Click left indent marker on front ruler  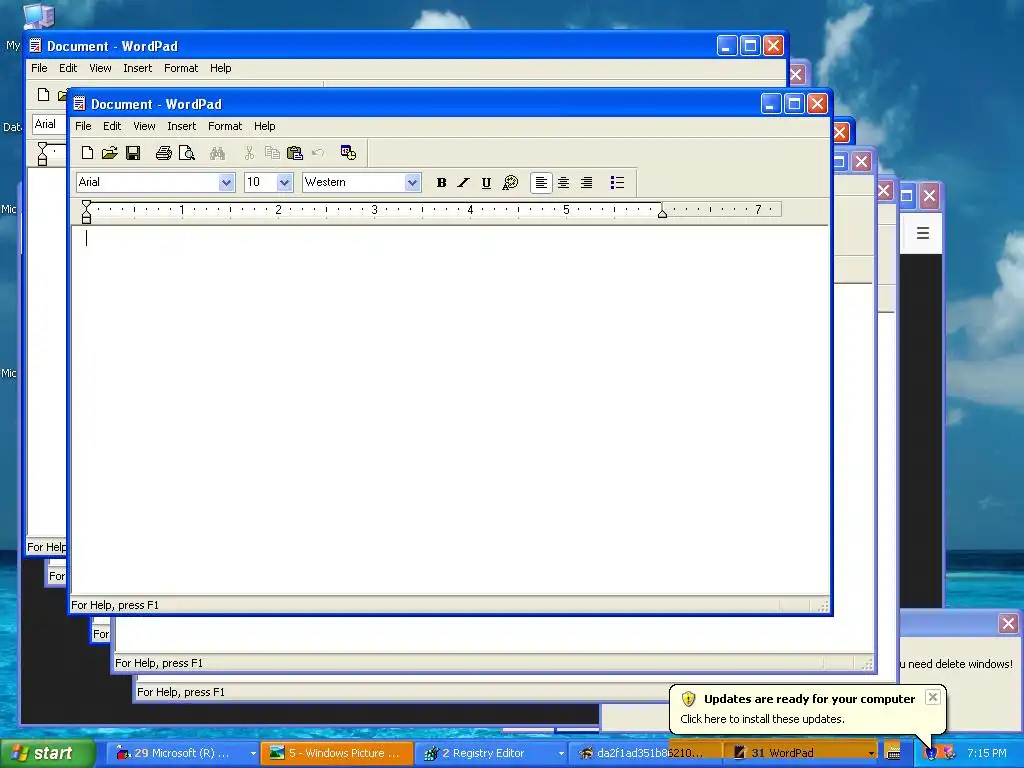(86, 212)
